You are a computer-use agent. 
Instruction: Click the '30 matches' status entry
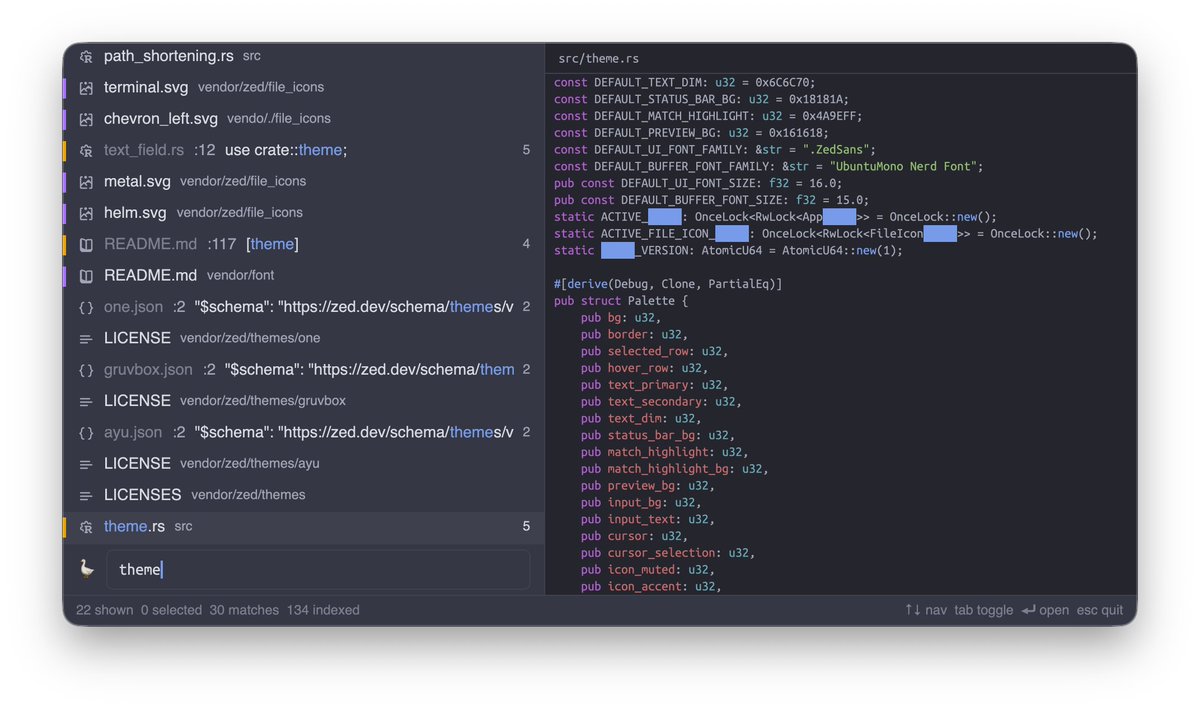244,610
